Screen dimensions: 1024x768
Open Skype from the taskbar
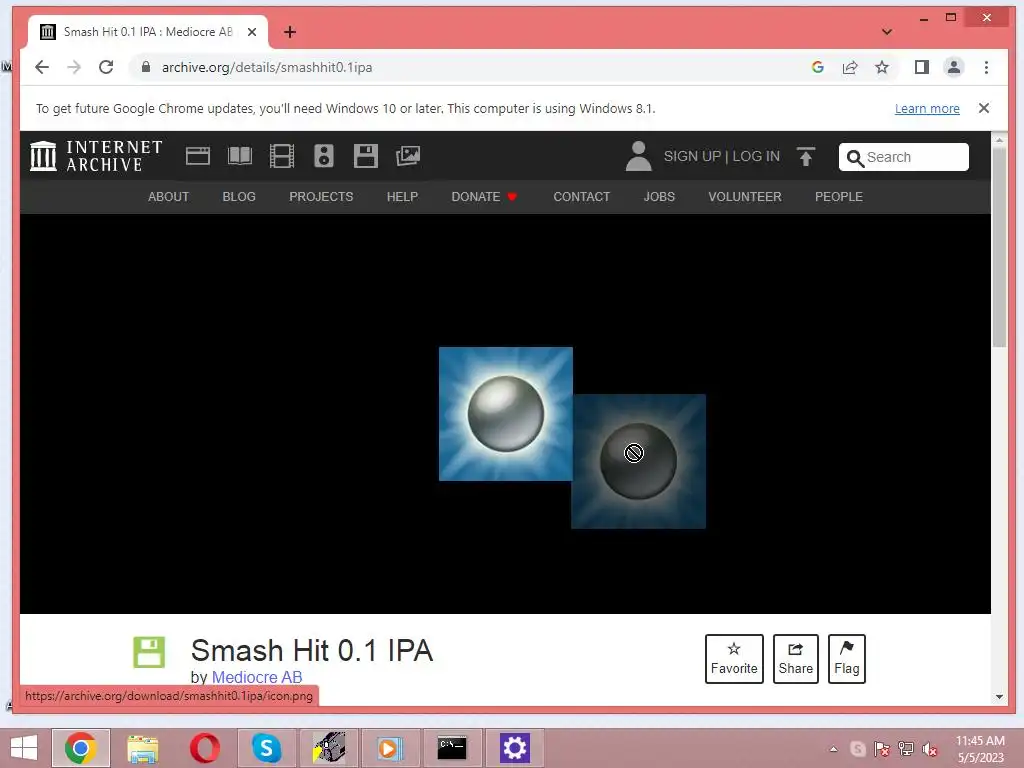point(266,748)
